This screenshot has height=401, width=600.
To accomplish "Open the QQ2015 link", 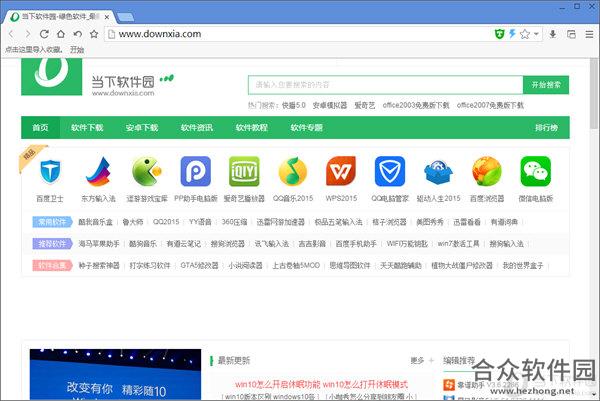I will pos(166,222).
